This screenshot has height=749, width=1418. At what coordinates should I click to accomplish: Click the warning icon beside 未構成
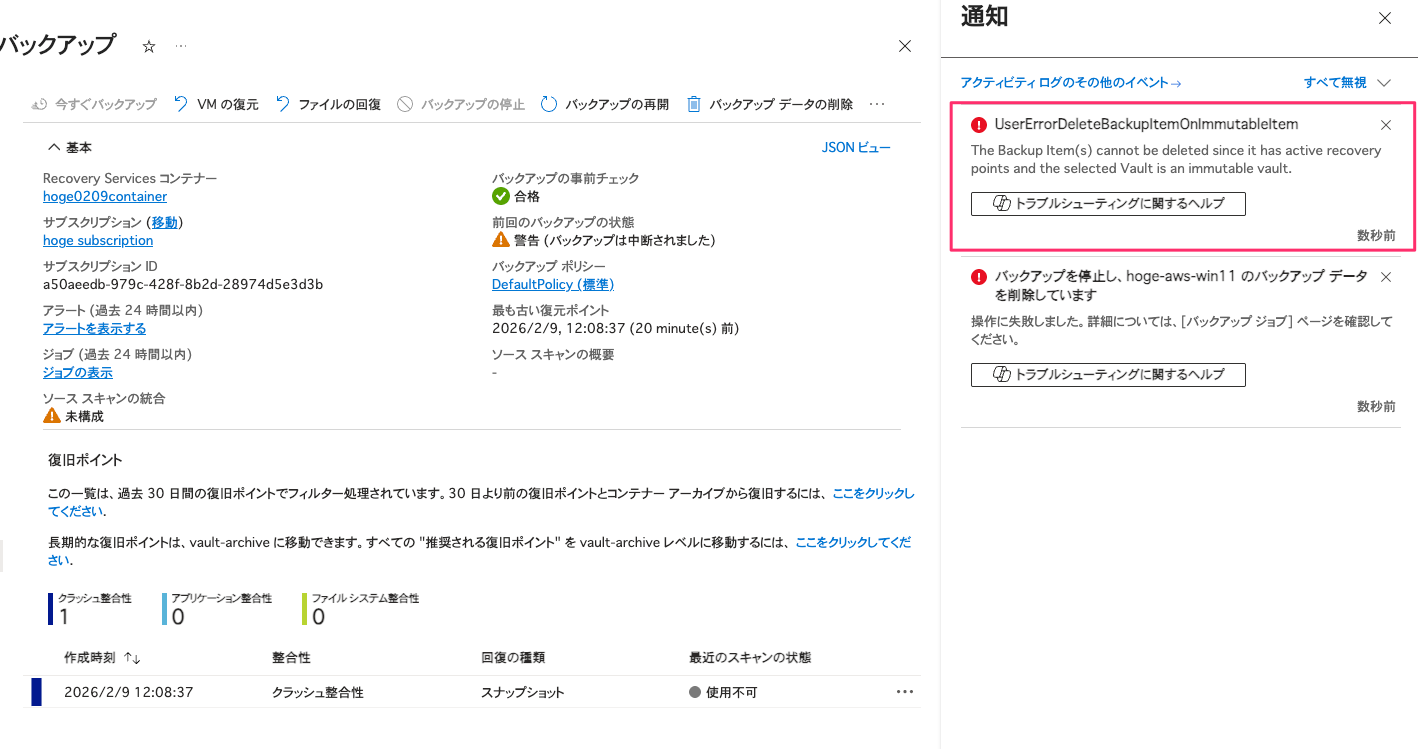[50, 415]
